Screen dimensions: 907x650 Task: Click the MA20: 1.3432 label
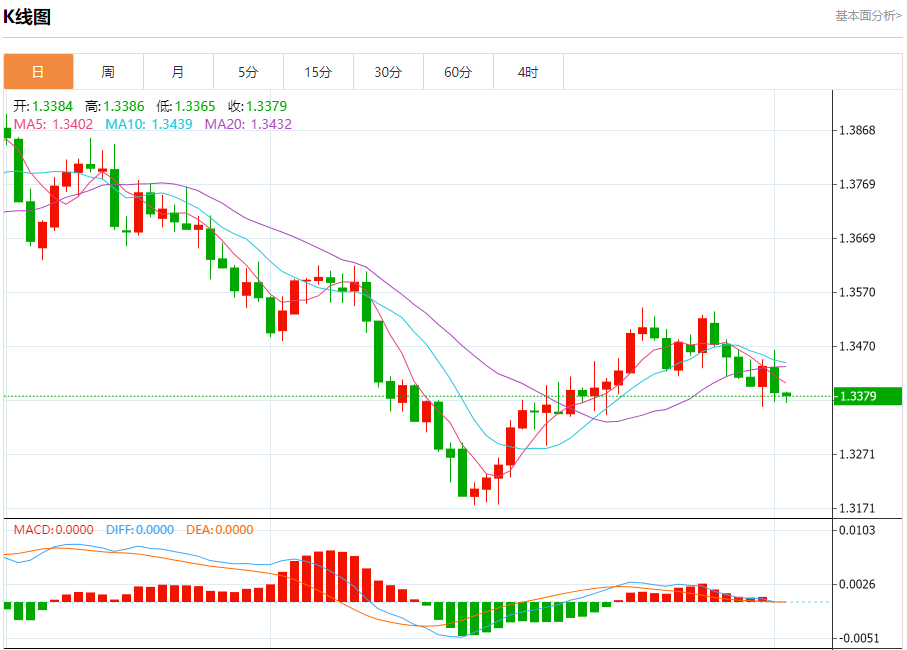pos(248,124)
